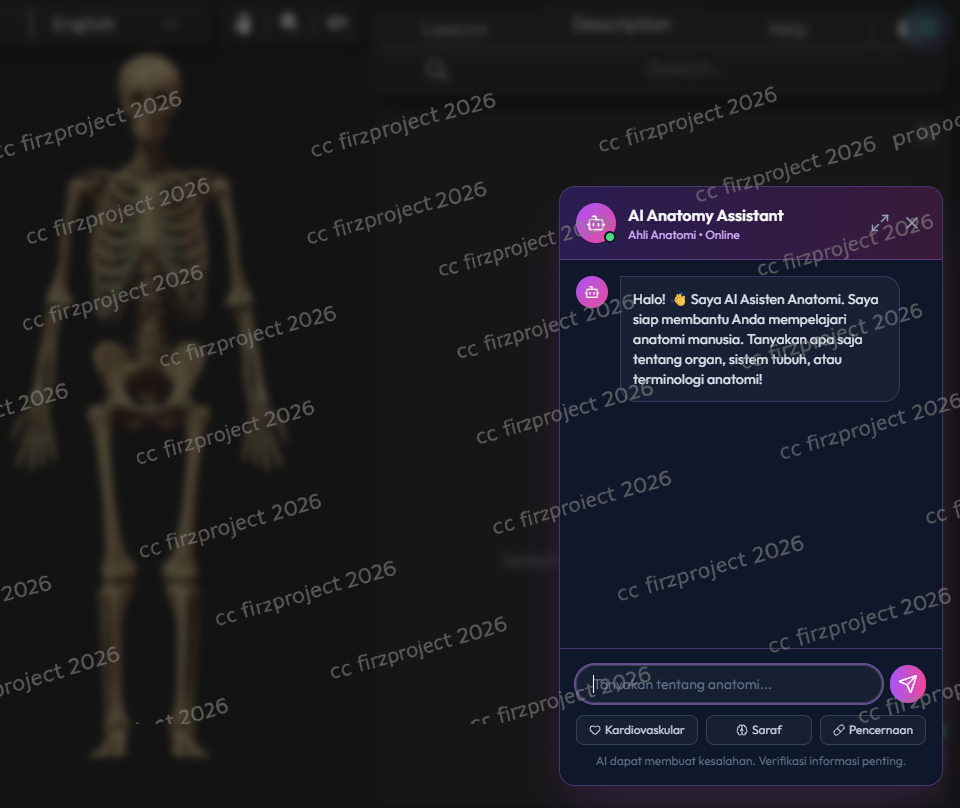Flip the toggle switch in top-right corner
This screenshot has height=808, width=960.
pyautogui.click(x=920, y=27)
